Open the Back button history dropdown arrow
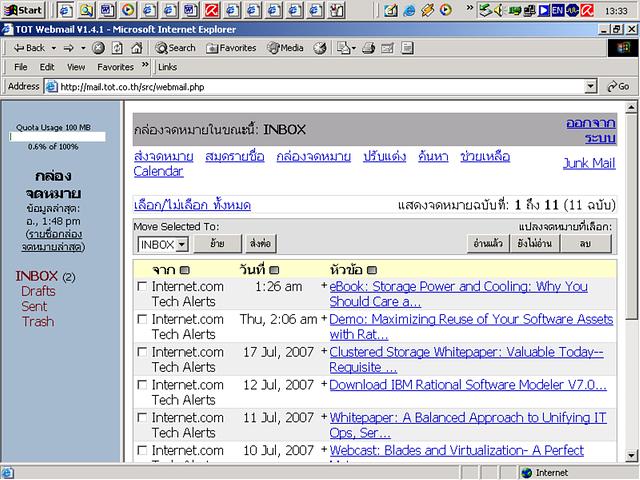Image resolution: width=640 pixels, height=480 pixels. [54, 48]
